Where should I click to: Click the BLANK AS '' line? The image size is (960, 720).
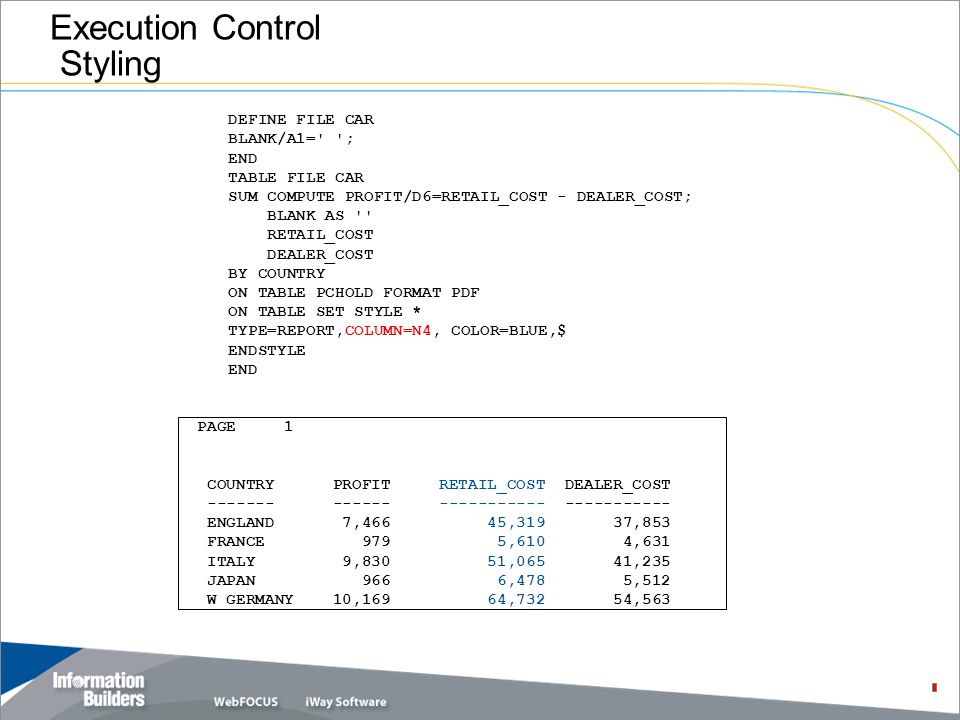click(x=319, y=216)
